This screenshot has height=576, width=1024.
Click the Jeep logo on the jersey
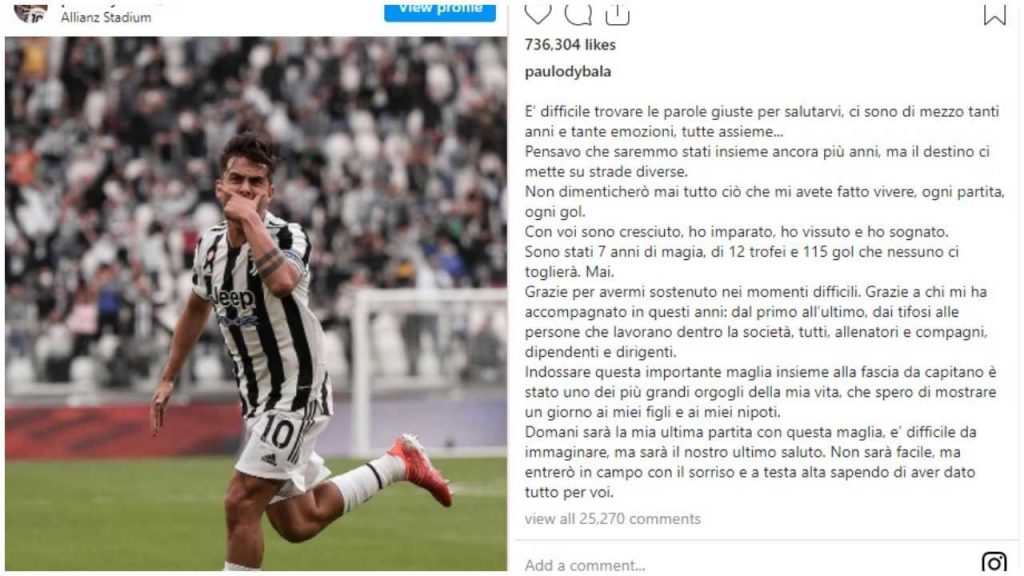(x=233, y=298)
